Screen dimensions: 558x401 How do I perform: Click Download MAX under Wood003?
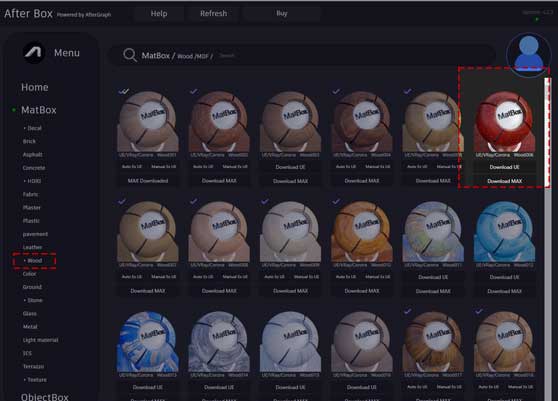pos(290,181)
